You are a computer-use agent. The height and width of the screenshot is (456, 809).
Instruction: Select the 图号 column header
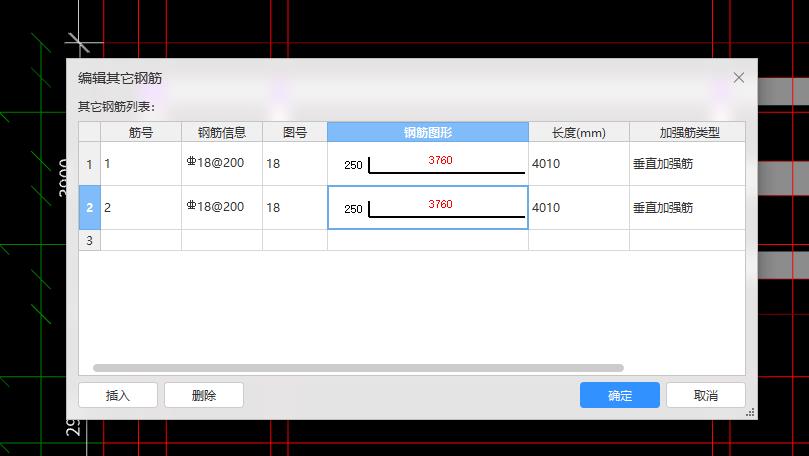click(295, 132)
